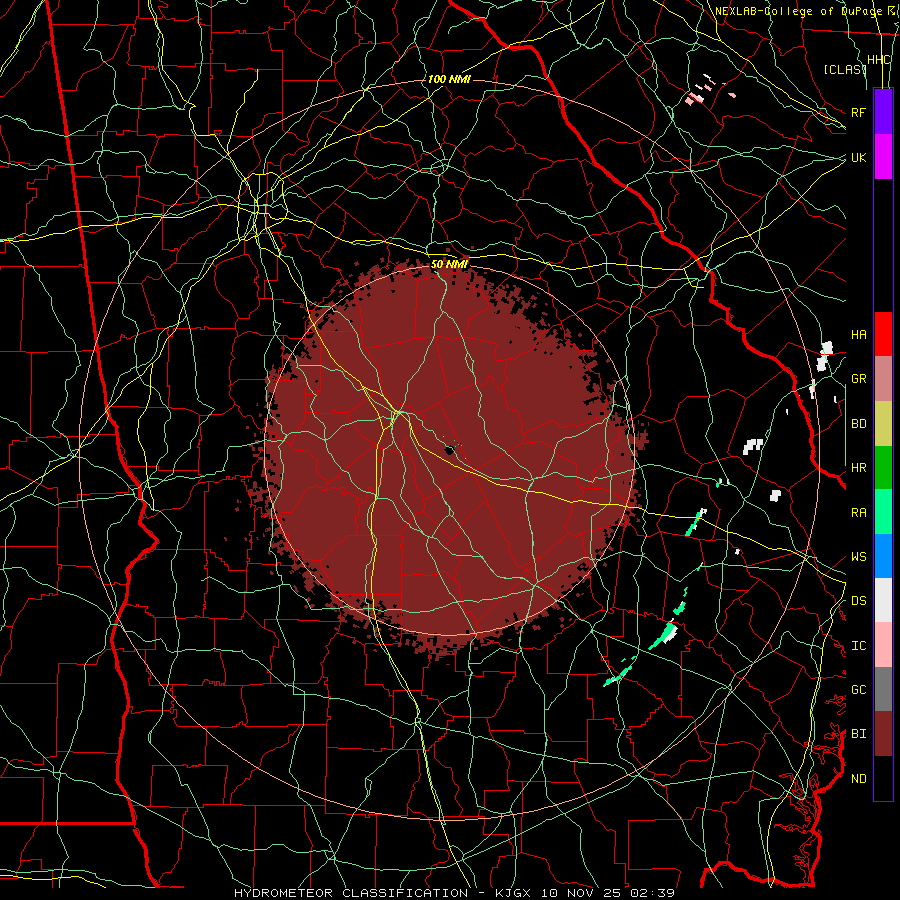Click the purple RF color swatch

(x=883, y=112)
